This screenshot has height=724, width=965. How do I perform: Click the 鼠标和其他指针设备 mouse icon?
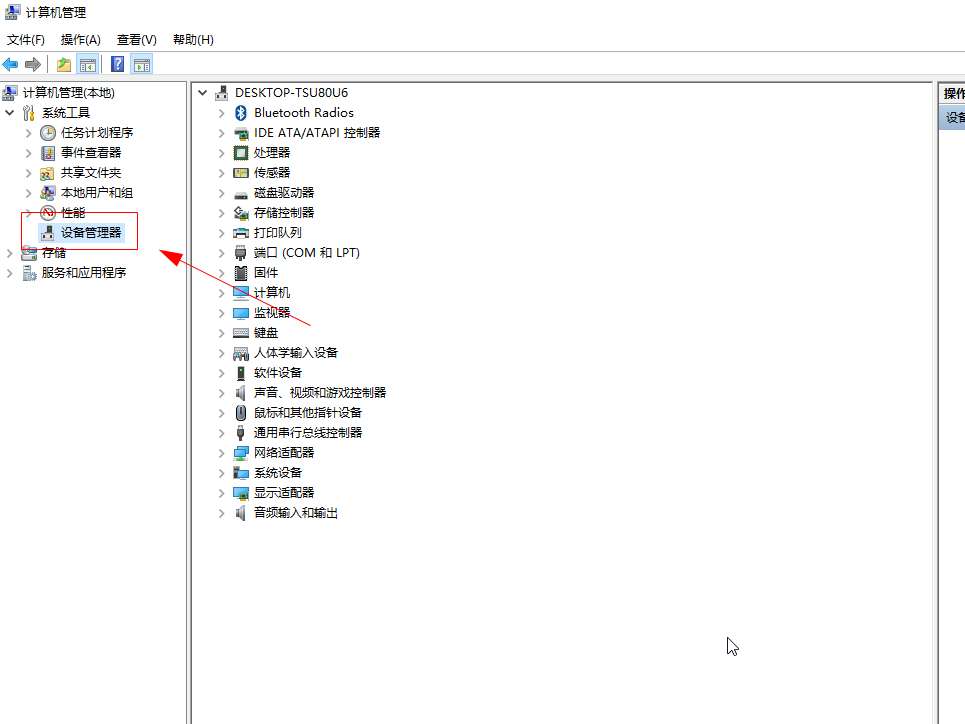(241, 413)
